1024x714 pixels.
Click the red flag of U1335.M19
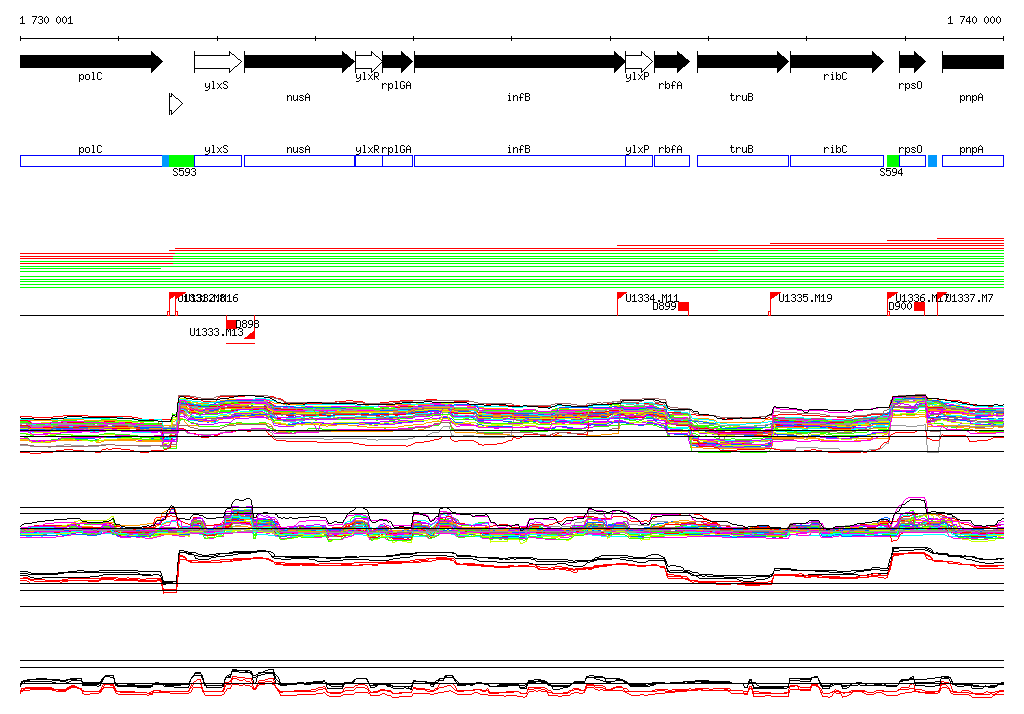click(775, 296)
